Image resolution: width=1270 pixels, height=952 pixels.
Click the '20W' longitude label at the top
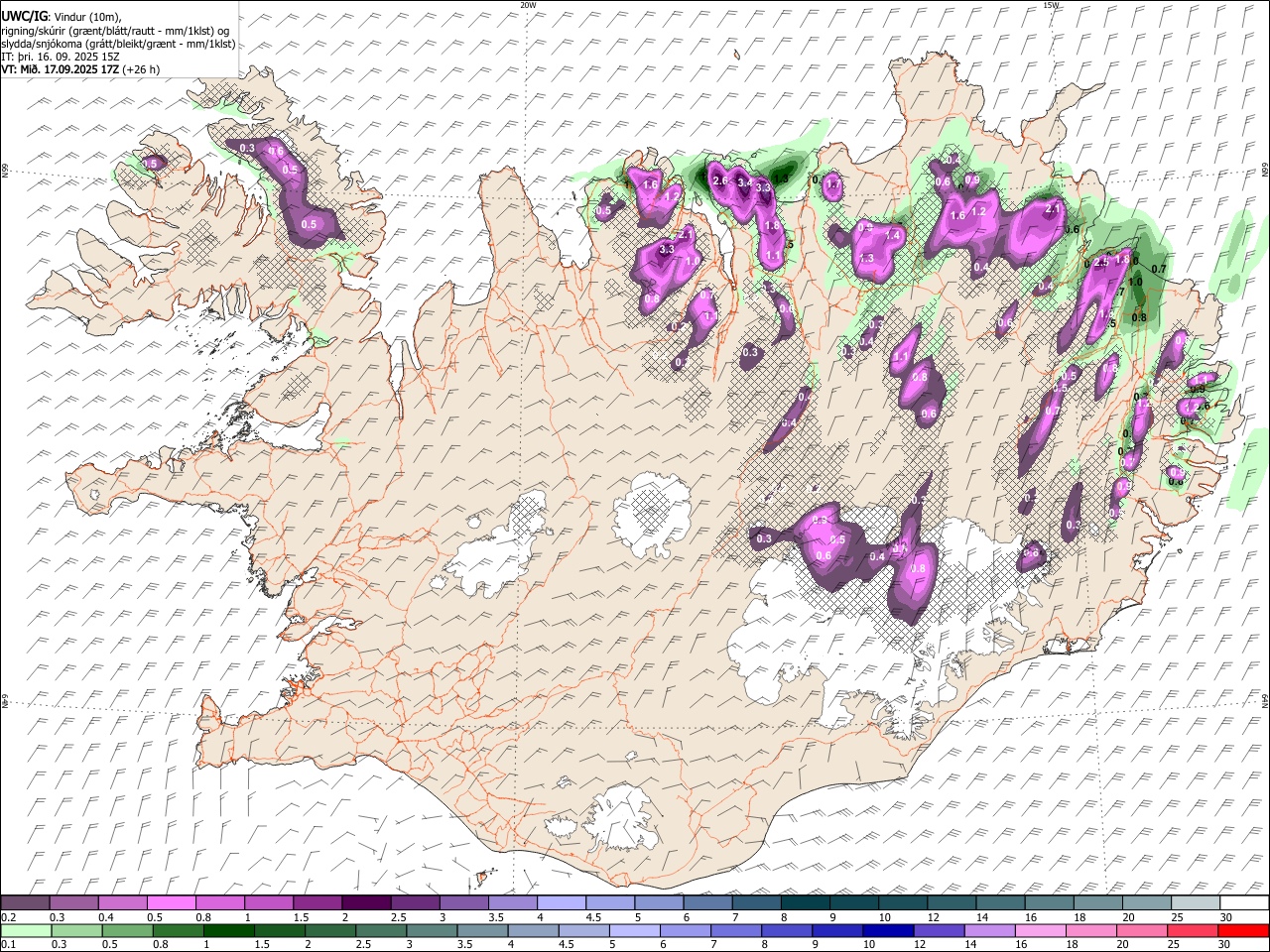[x=529, y=5]
